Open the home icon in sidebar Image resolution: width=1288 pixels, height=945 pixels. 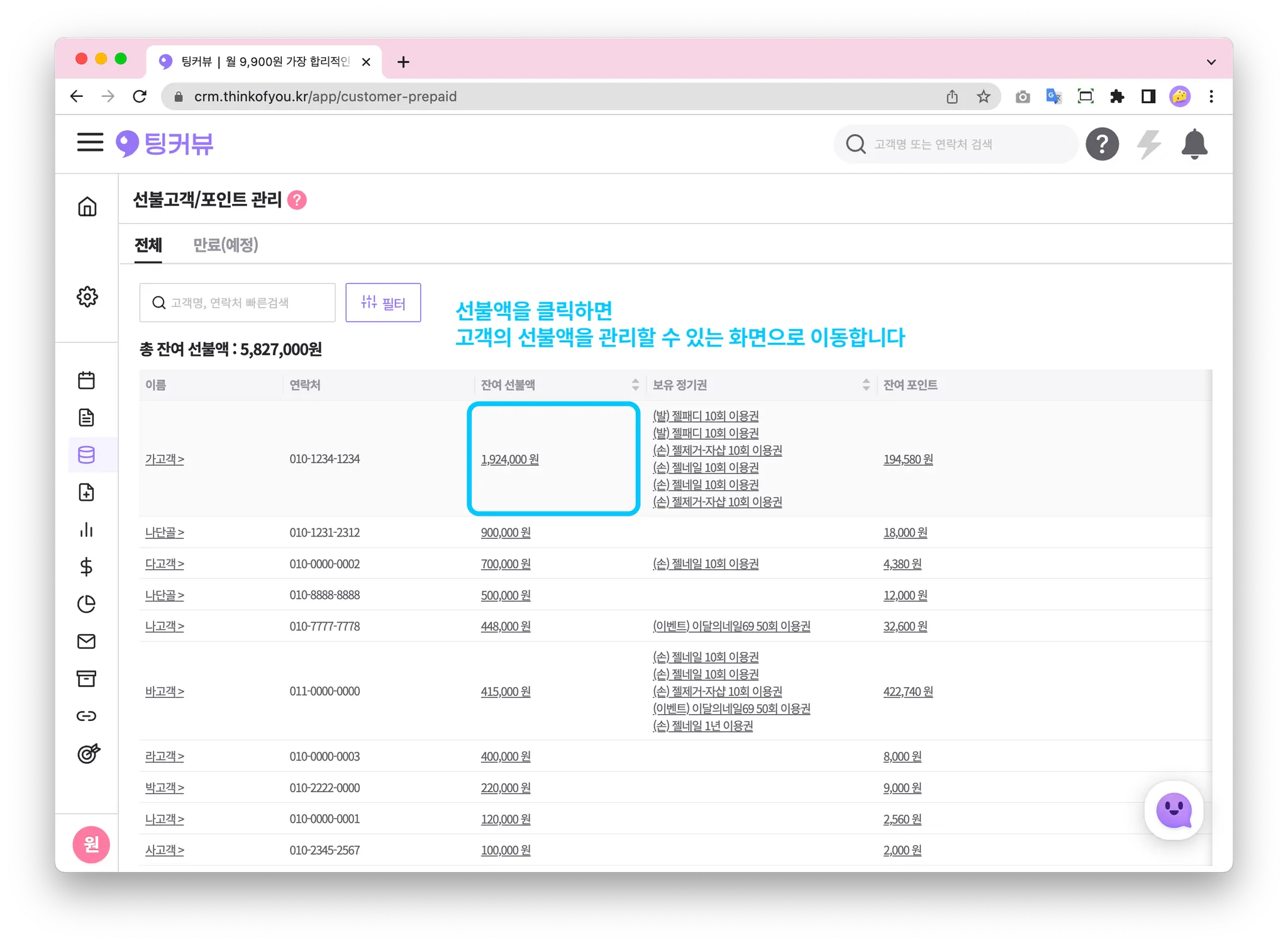tap(87, 206)
